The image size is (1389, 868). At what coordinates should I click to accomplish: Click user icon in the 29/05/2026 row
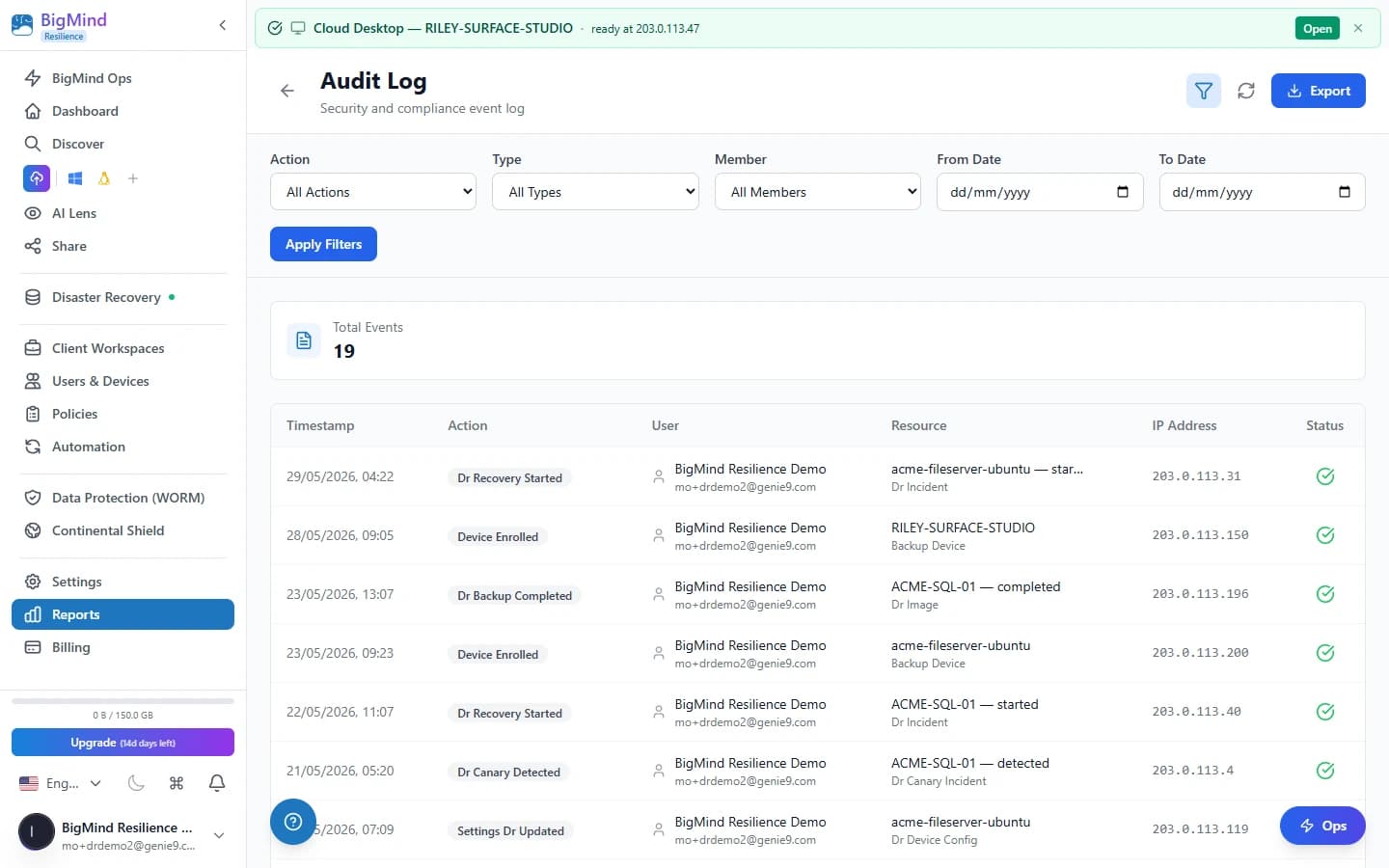(x=659, y=476)
